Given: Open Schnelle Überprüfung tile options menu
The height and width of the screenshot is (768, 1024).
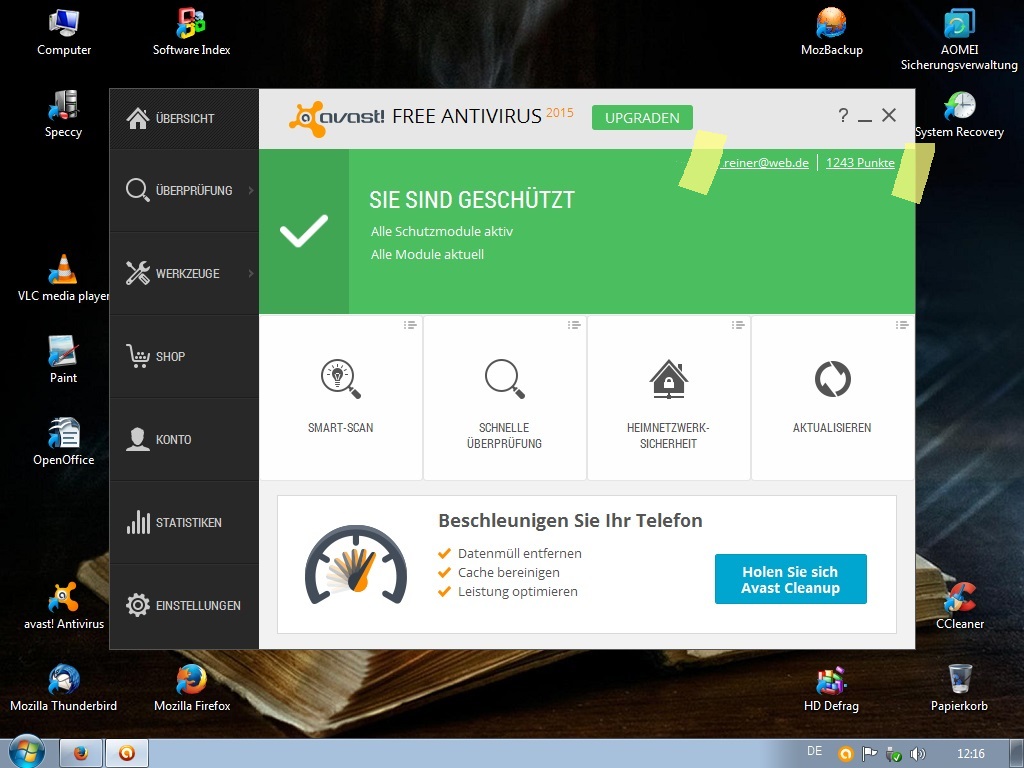Looking at the screenshot, I should pos(573,325).
